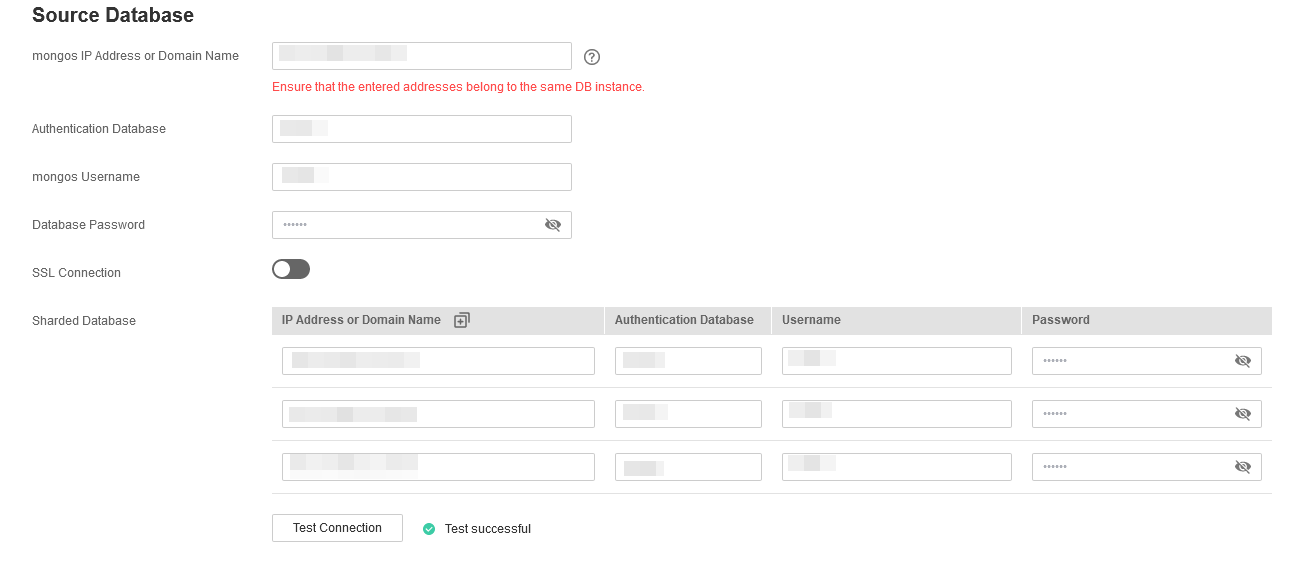Click the help icon beside mongos IP field
The image size is (1289, 567).
591,57
